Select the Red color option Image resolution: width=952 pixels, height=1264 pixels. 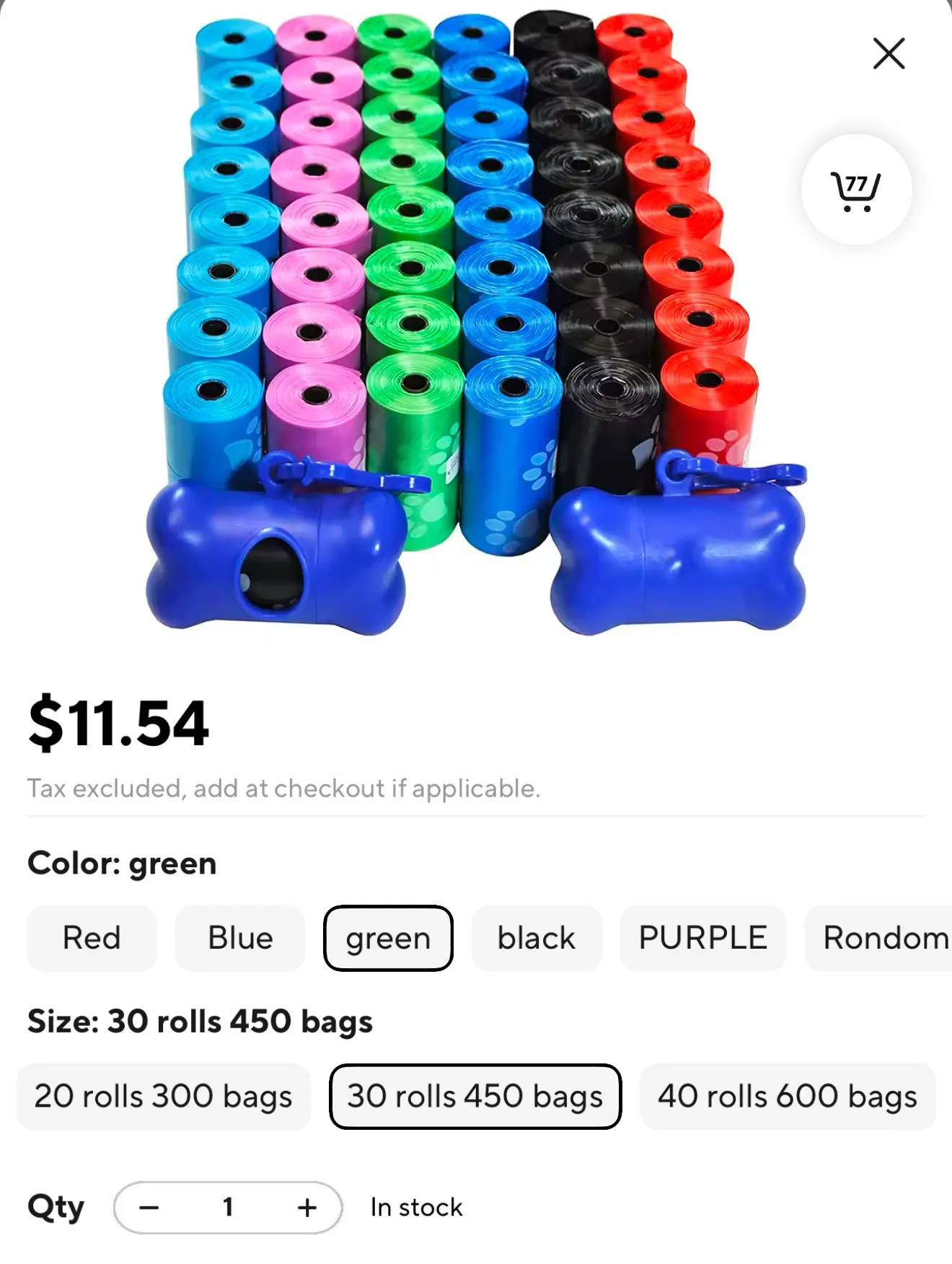click(92, 938)
